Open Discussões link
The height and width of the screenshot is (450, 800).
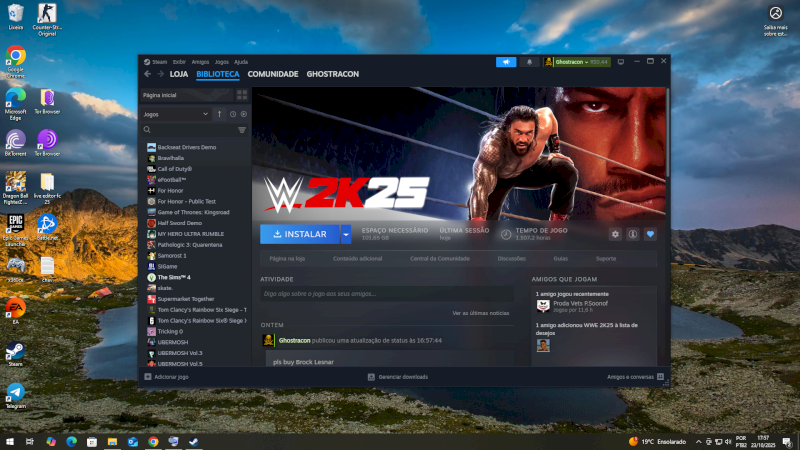coord(512,259)
